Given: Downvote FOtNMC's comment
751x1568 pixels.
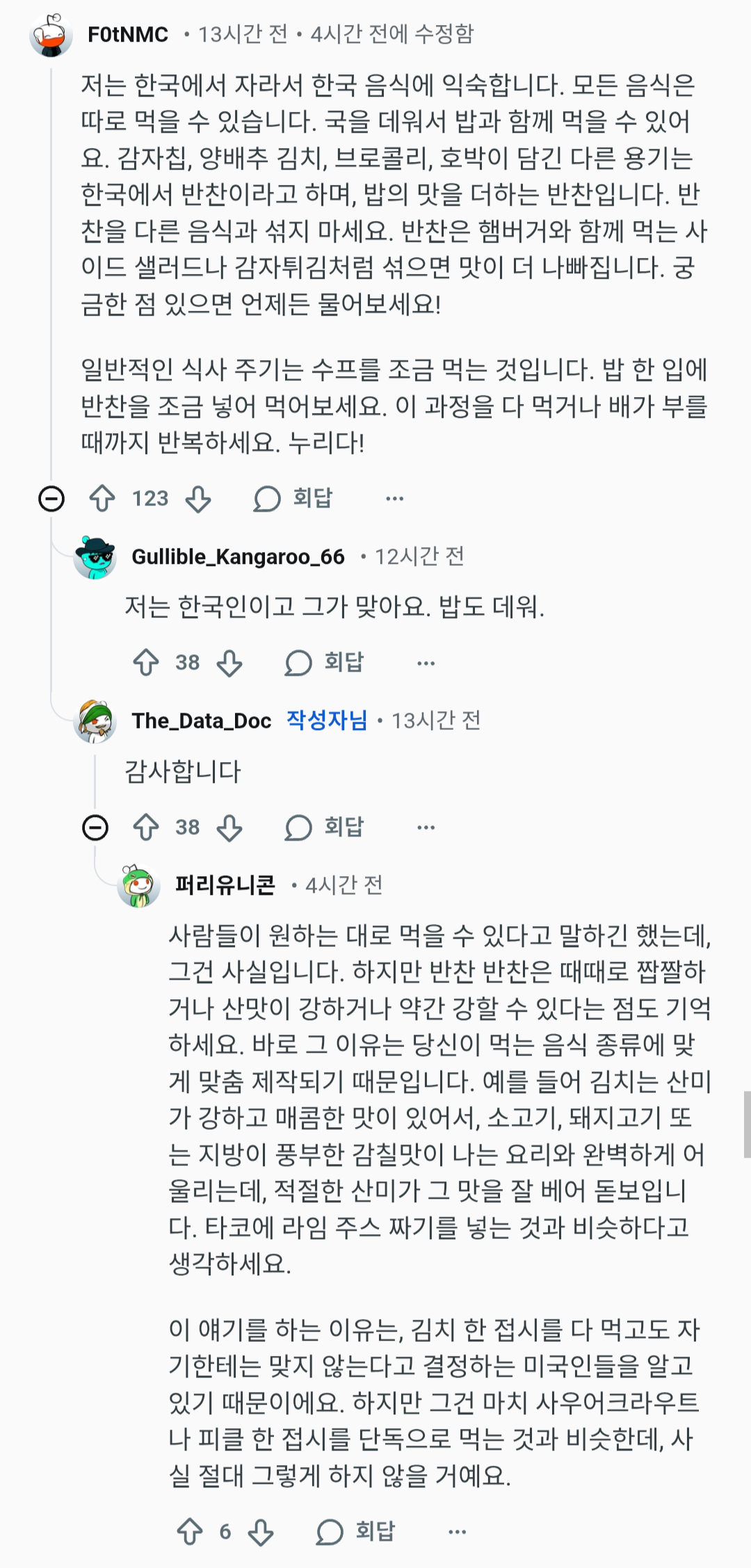Looking at the screenshot, I should pos(199,499).
